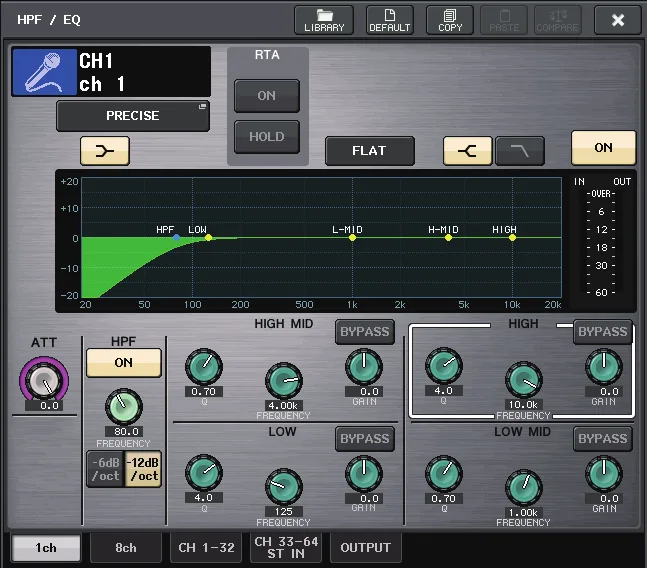The width and height of the screenshot is (647, 568).
Task: Select the high shelving filter type button
Action: [468, 151]
